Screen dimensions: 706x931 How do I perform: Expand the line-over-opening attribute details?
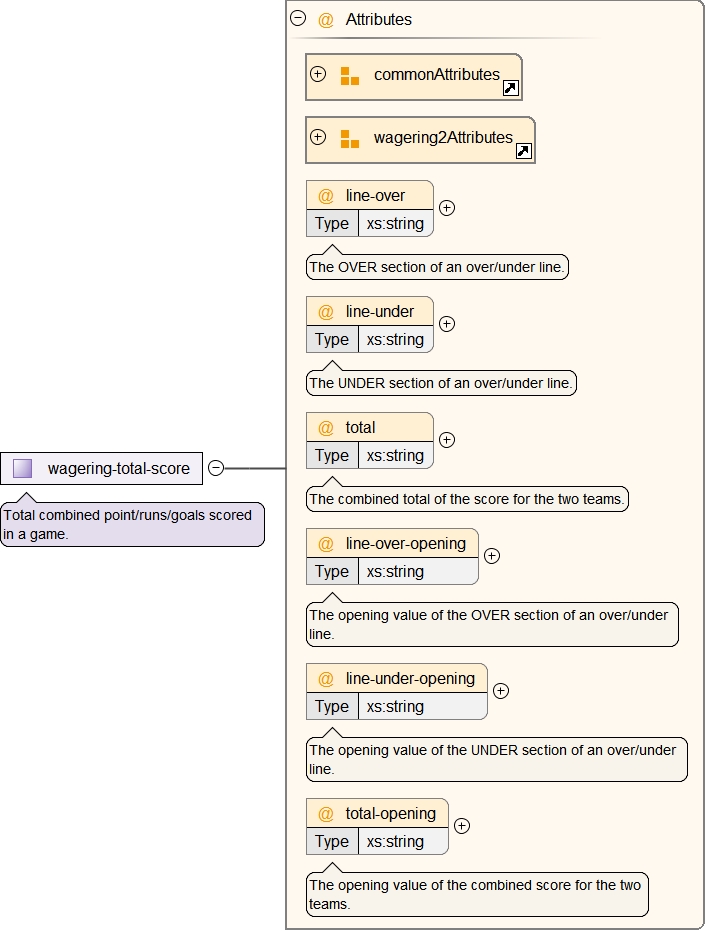click(492, 556)
